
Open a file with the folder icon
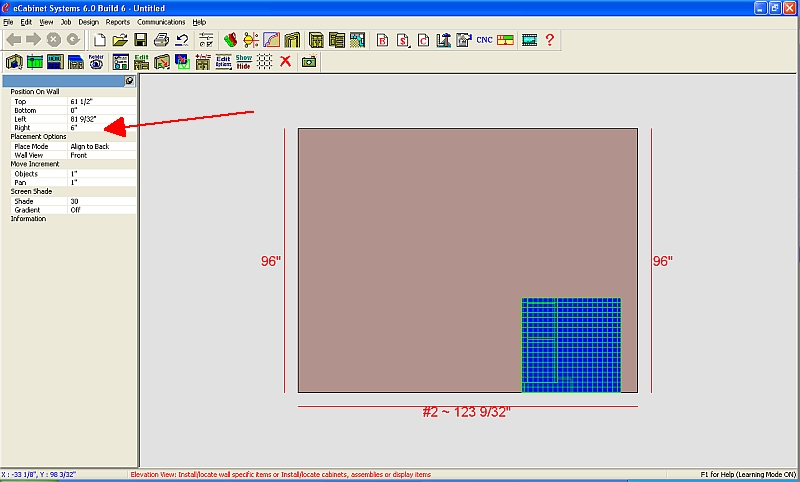click(120, 40)
